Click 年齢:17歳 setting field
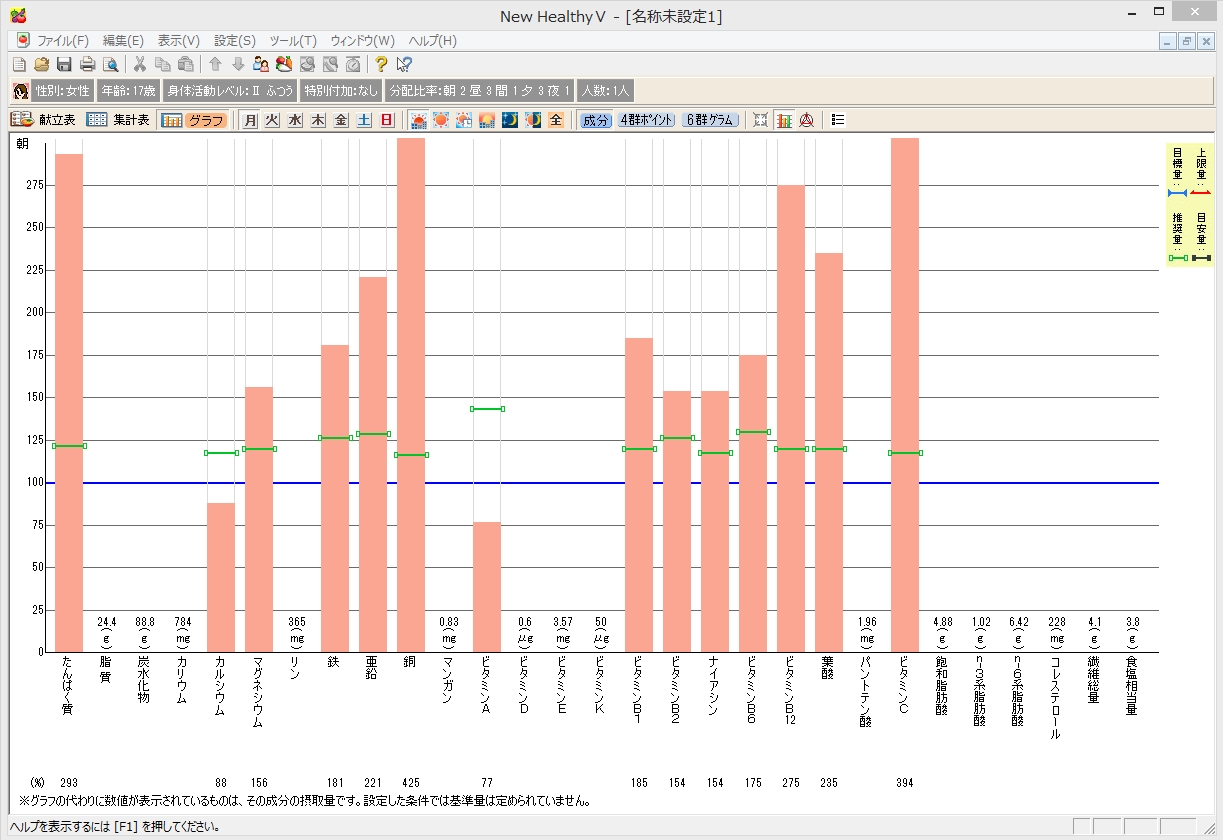Screen dimensions: 1223x840 click(129, 91)
